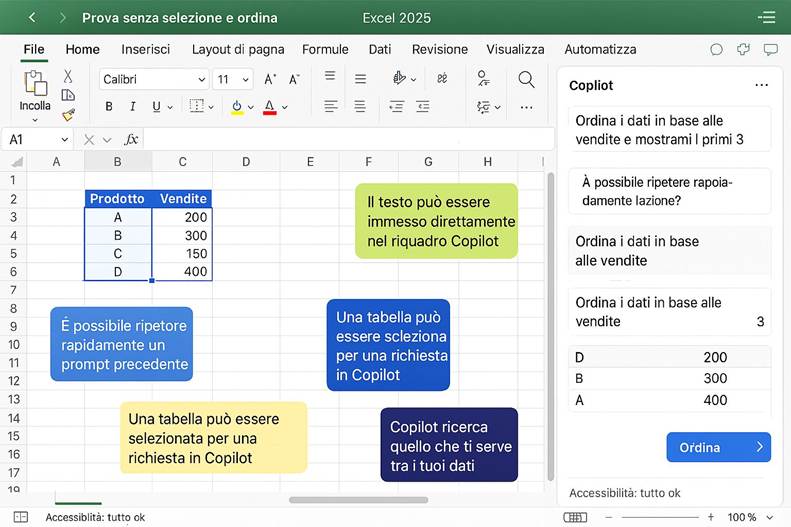Click in the formula bar input
This screenshot has height=527, width=791.
pyautogui.click(x=348, y=139)
